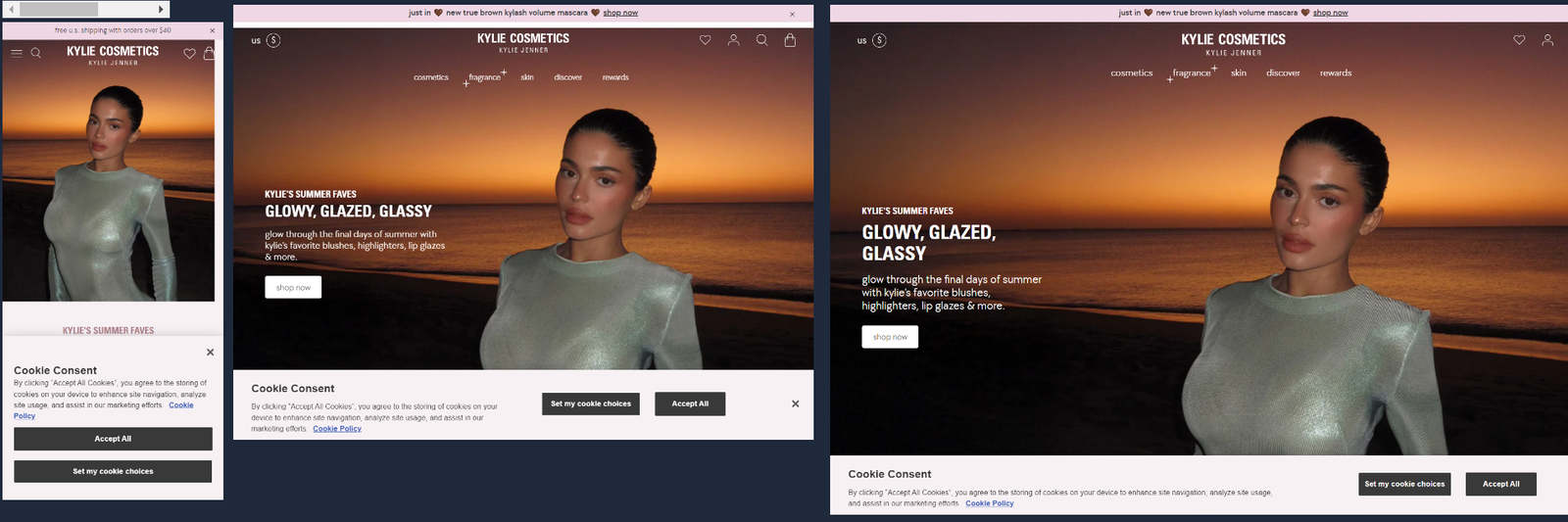Close cookie consent bar in middle view
This screenshot has height=522, width=1568.
pyautogui.click(x=795, y=403)
